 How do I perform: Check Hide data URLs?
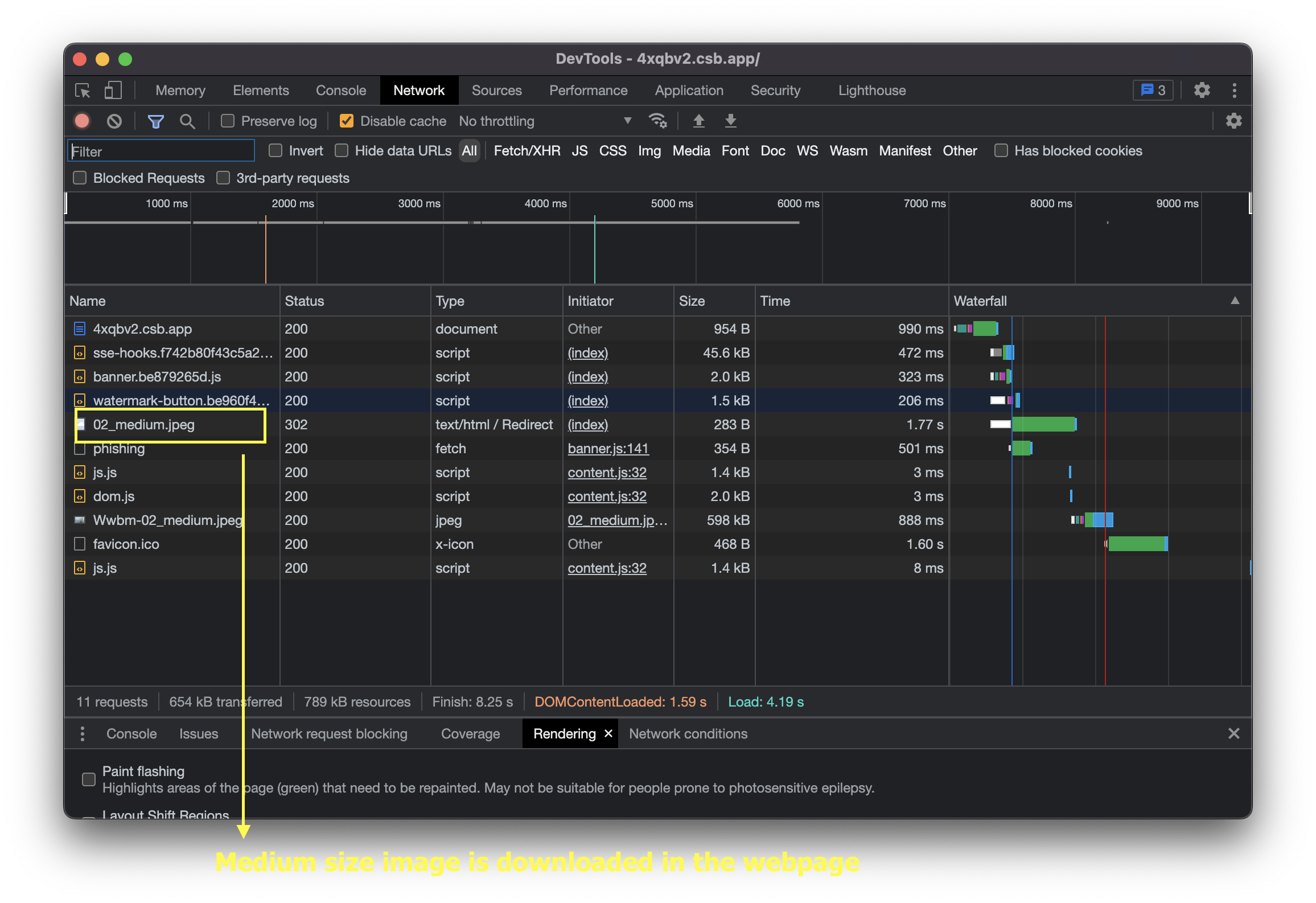pos(342,150)
